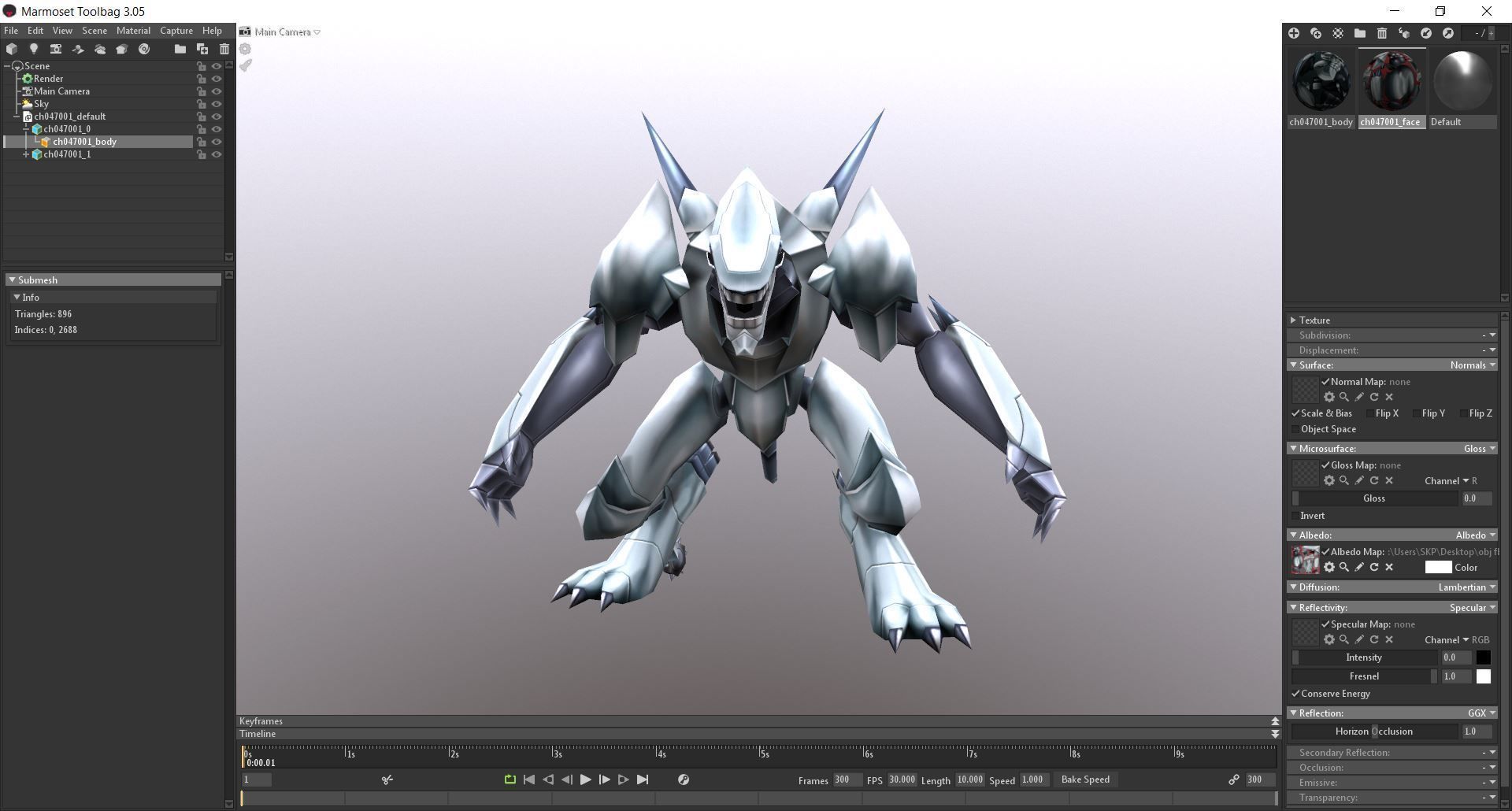Add a fog object with cloud icon
Viewport: 1512px width, 811px height.
(x=100, y=49)
